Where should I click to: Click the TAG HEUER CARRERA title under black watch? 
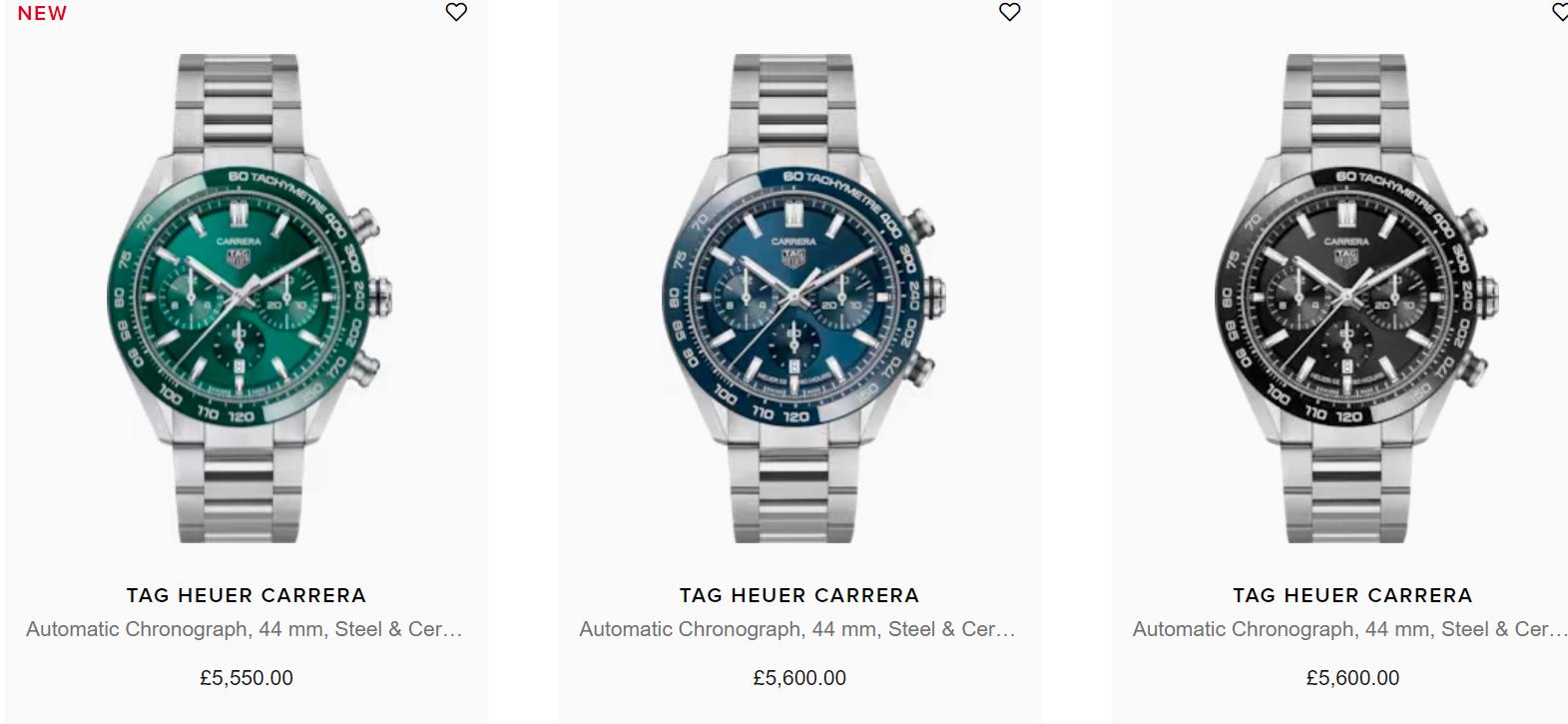1352,595
